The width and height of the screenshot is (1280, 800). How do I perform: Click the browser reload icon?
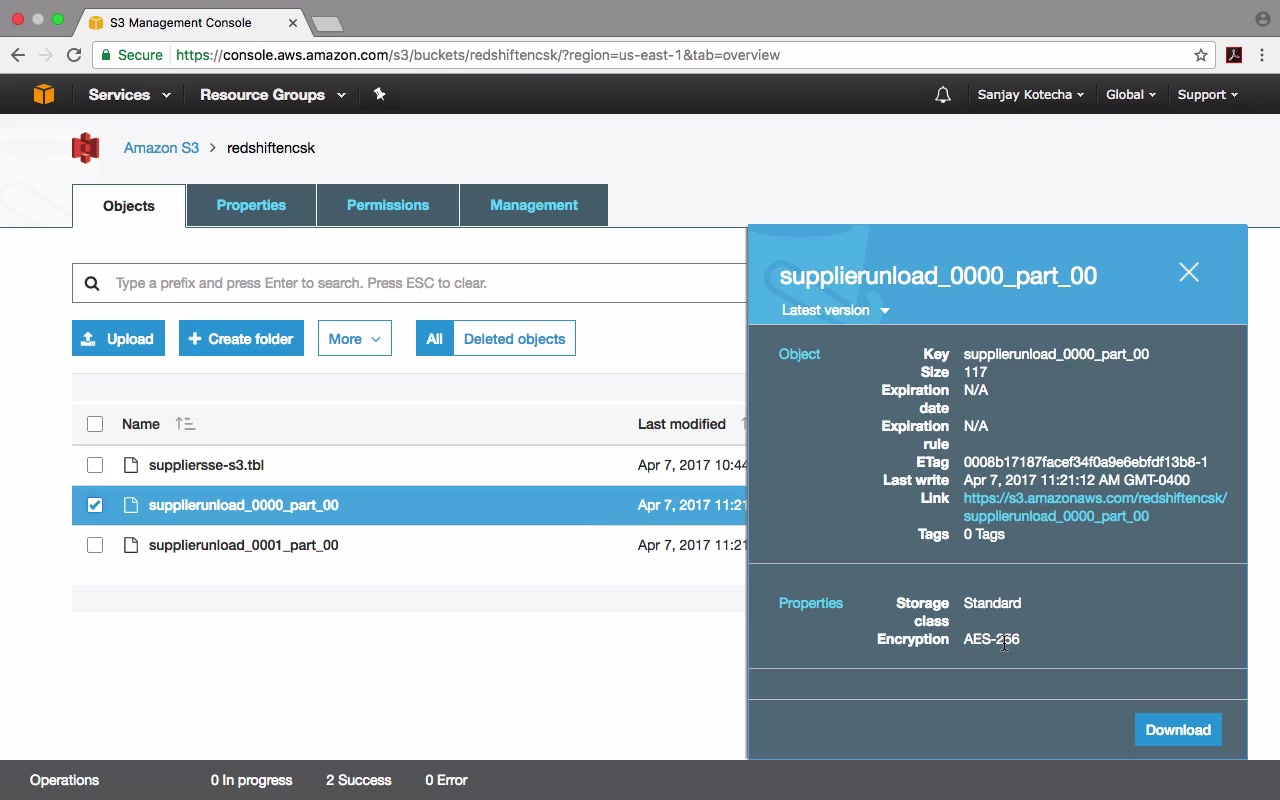pos(74,55)
